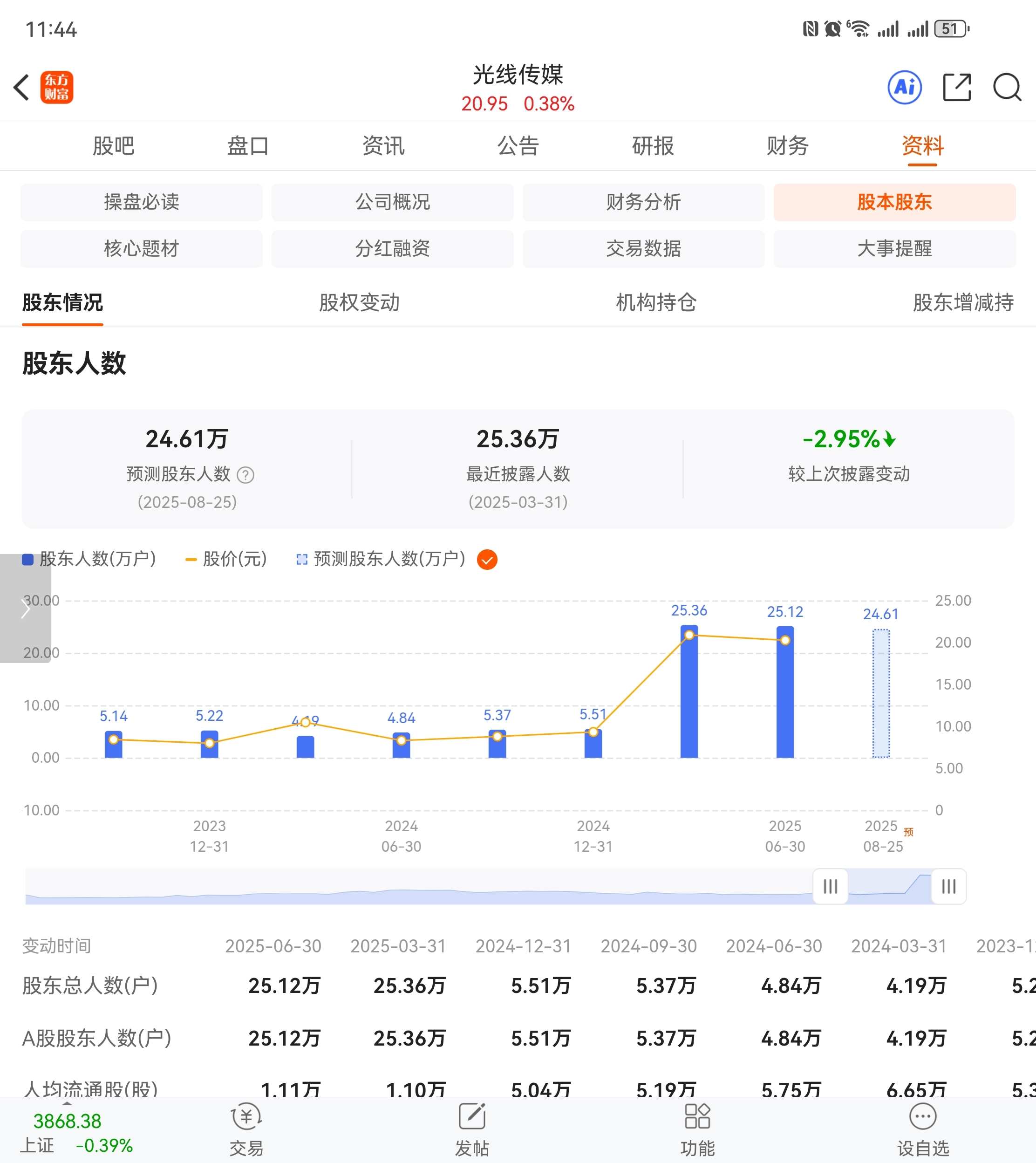Image resolution: width=1036 pixels, height=1163 pixels.
Task: Open 操盘必读 section
Action: coord(142,202)
